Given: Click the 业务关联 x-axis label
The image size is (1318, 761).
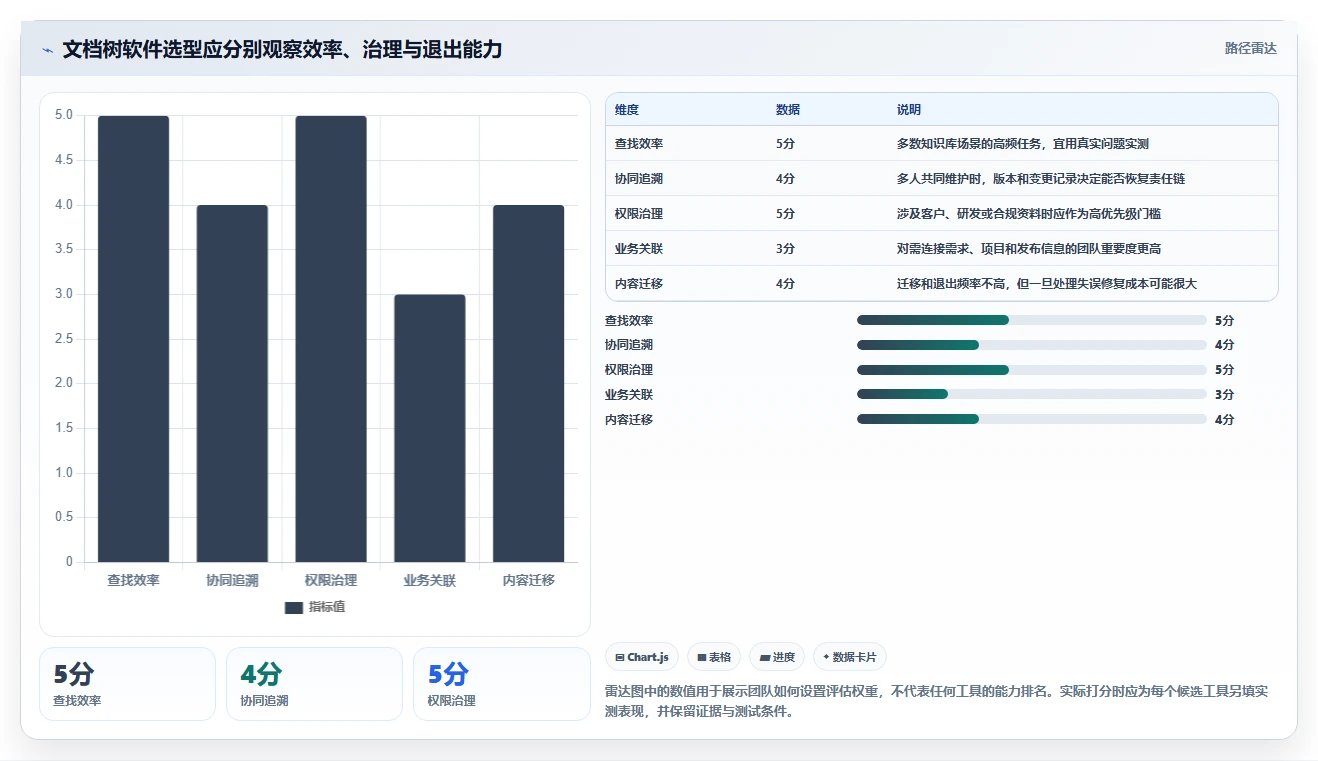Looking at the screenshot, I should [x=430, y=580].
